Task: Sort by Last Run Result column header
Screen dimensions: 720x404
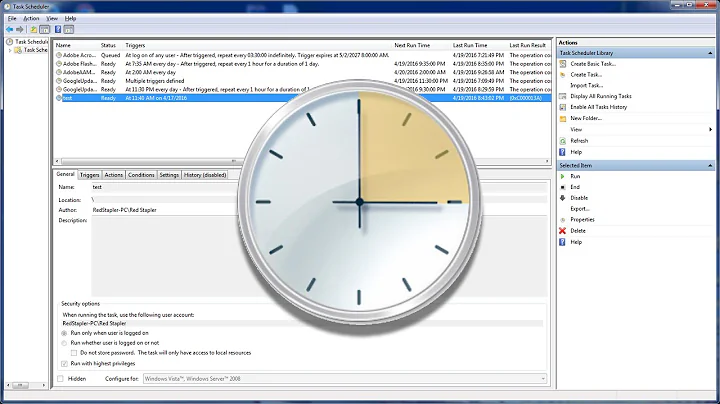Action: [528, 45]
